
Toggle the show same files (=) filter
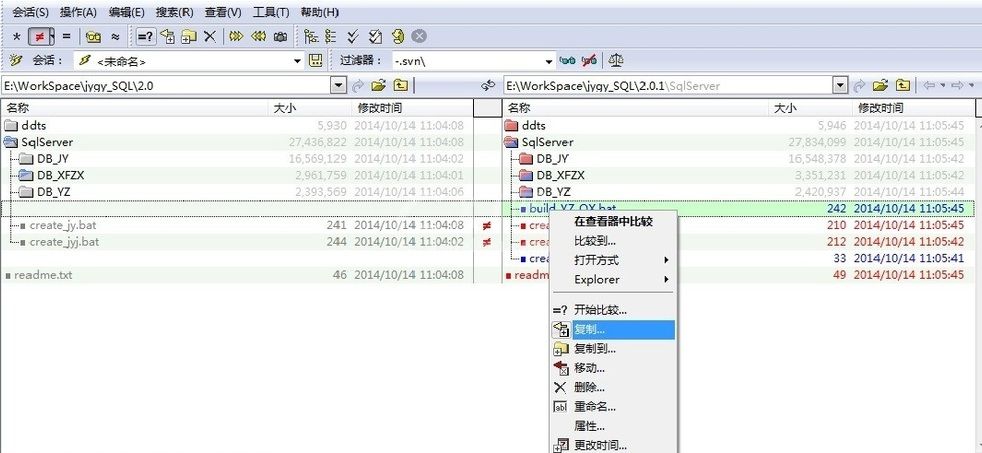(66, 36)
